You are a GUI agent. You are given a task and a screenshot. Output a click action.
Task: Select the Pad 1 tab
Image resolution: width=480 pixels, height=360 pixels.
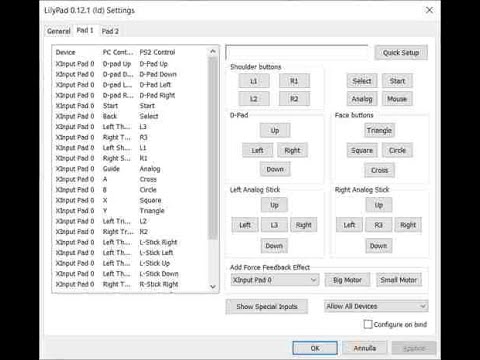click(x=85, y=30)
